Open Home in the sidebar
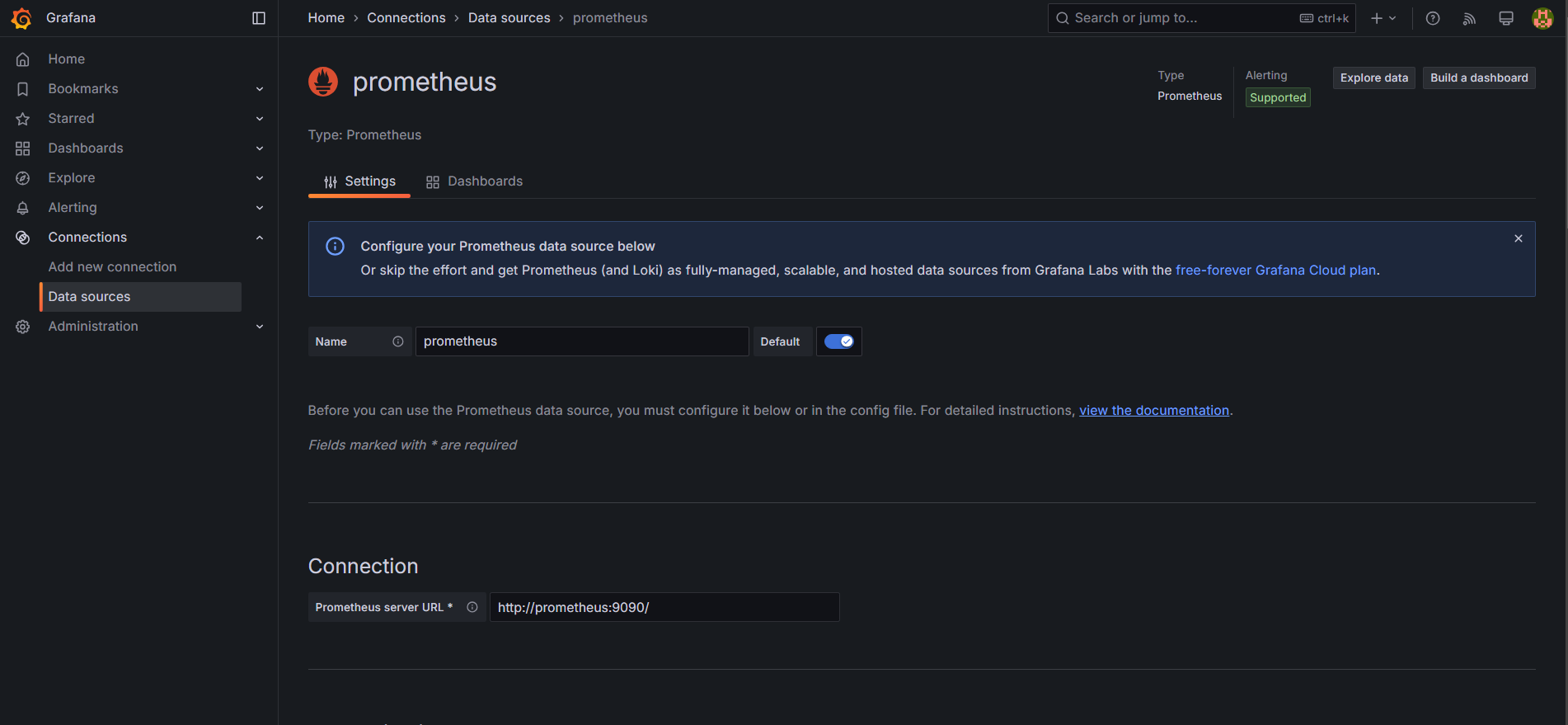 (67, 59)
